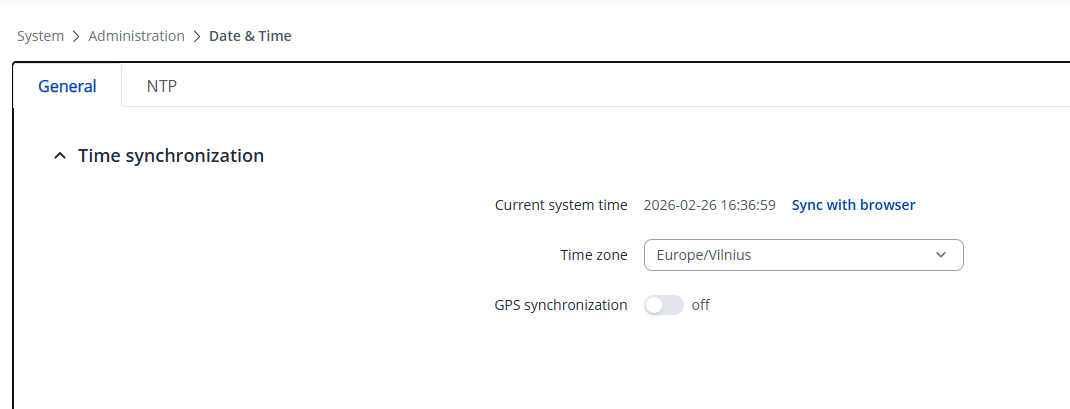Click the 'off' label beside GPS switch
This screenshot has width=1070, height=409.
pos(700,305)
